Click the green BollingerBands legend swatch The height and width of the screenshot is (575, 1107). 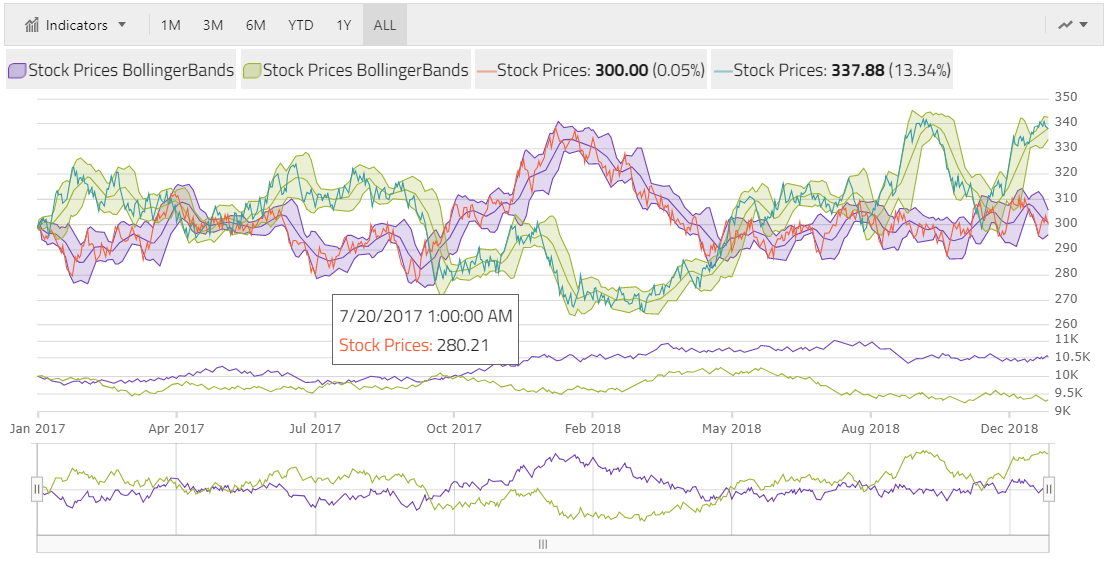[252, 71]
